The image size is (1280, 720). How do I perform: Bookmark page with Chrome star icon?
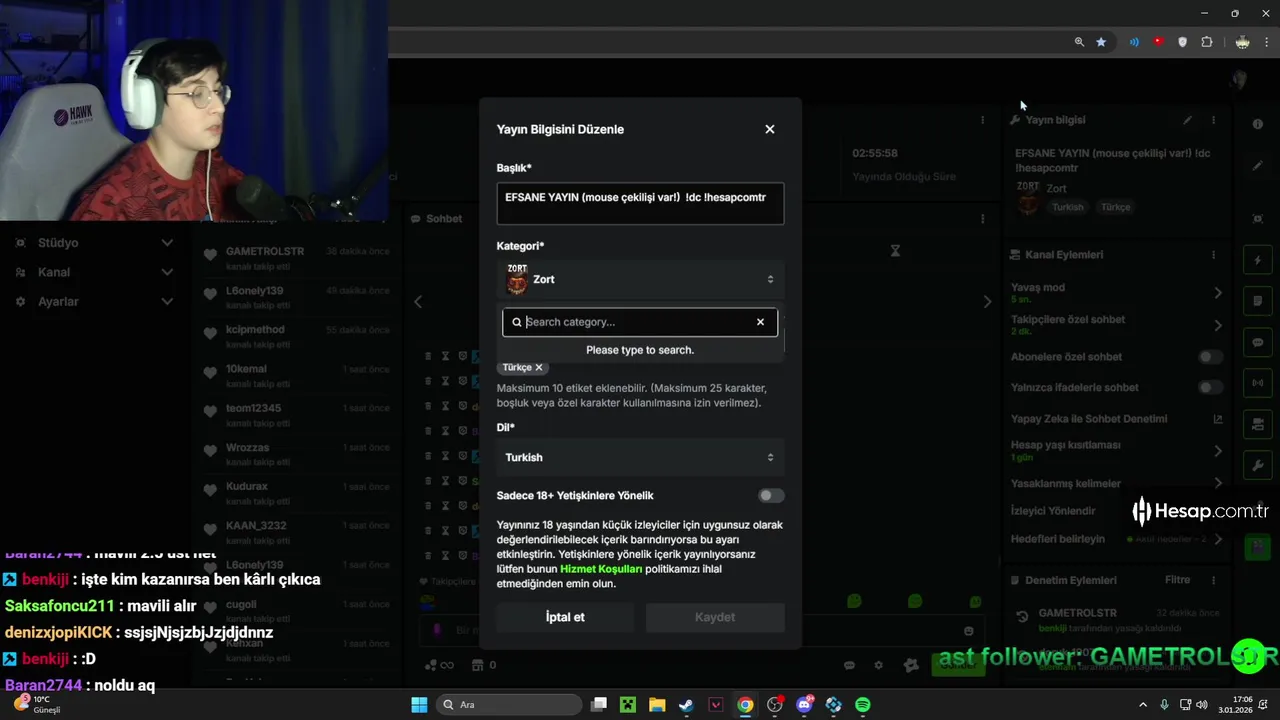click(x=1101, y=42)
